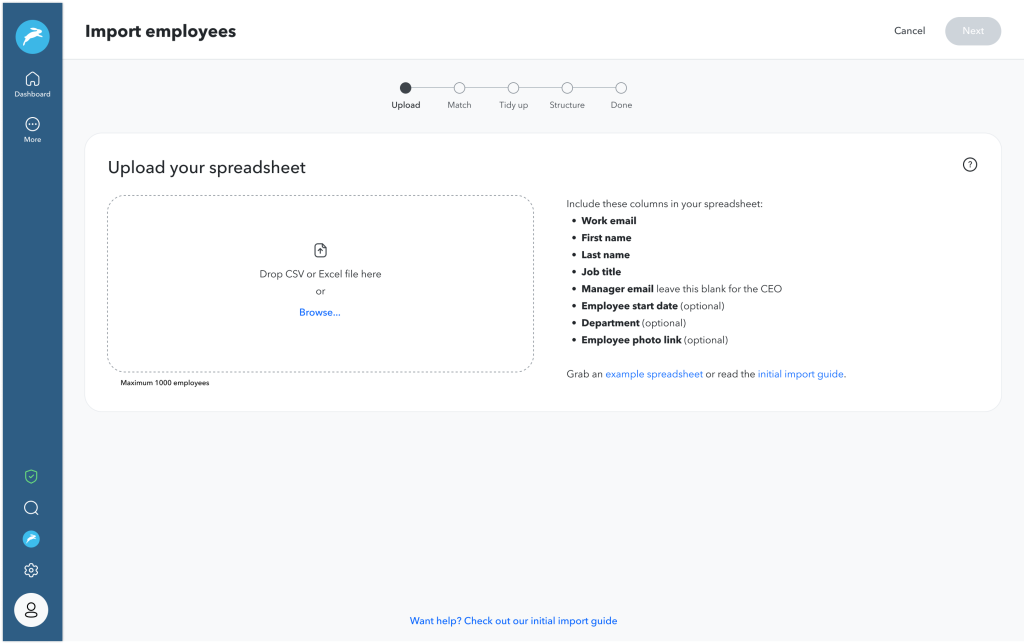Viewport: 1024px width, 644px height.
Task: Select the blue dolphin icon near the bottom sidebar
Action: [31, 539]
